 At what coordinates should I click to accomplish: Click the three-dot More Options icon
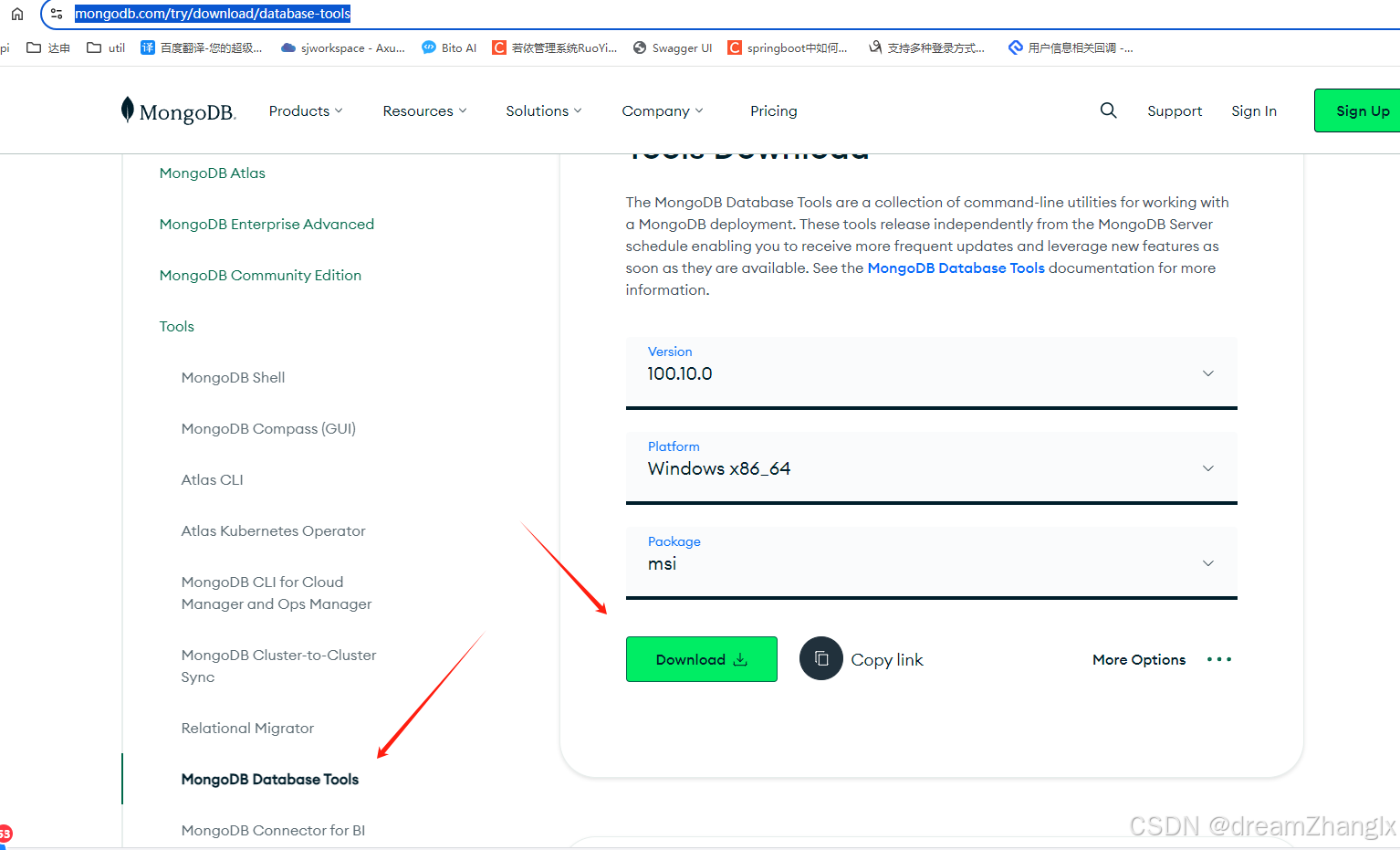coord(1219,659)
